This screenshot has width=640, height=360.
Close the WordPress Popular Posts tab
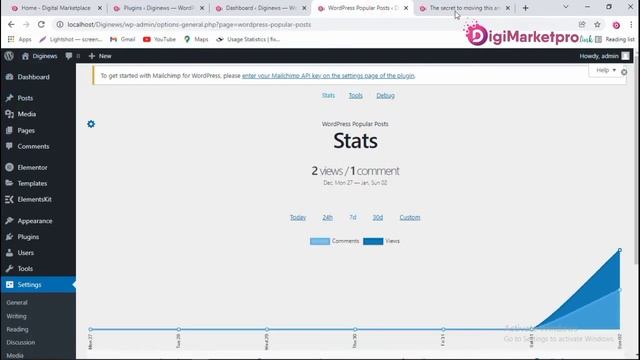click(406, 8)
